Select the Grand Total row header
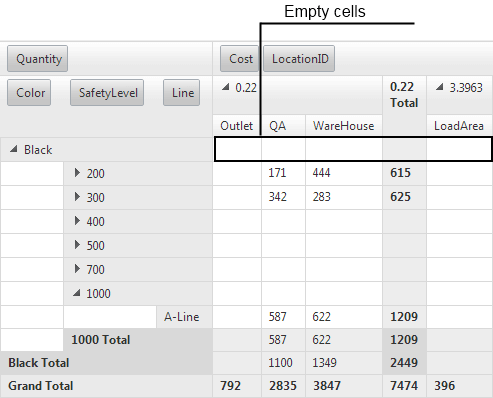 click(x=106, y=386)
